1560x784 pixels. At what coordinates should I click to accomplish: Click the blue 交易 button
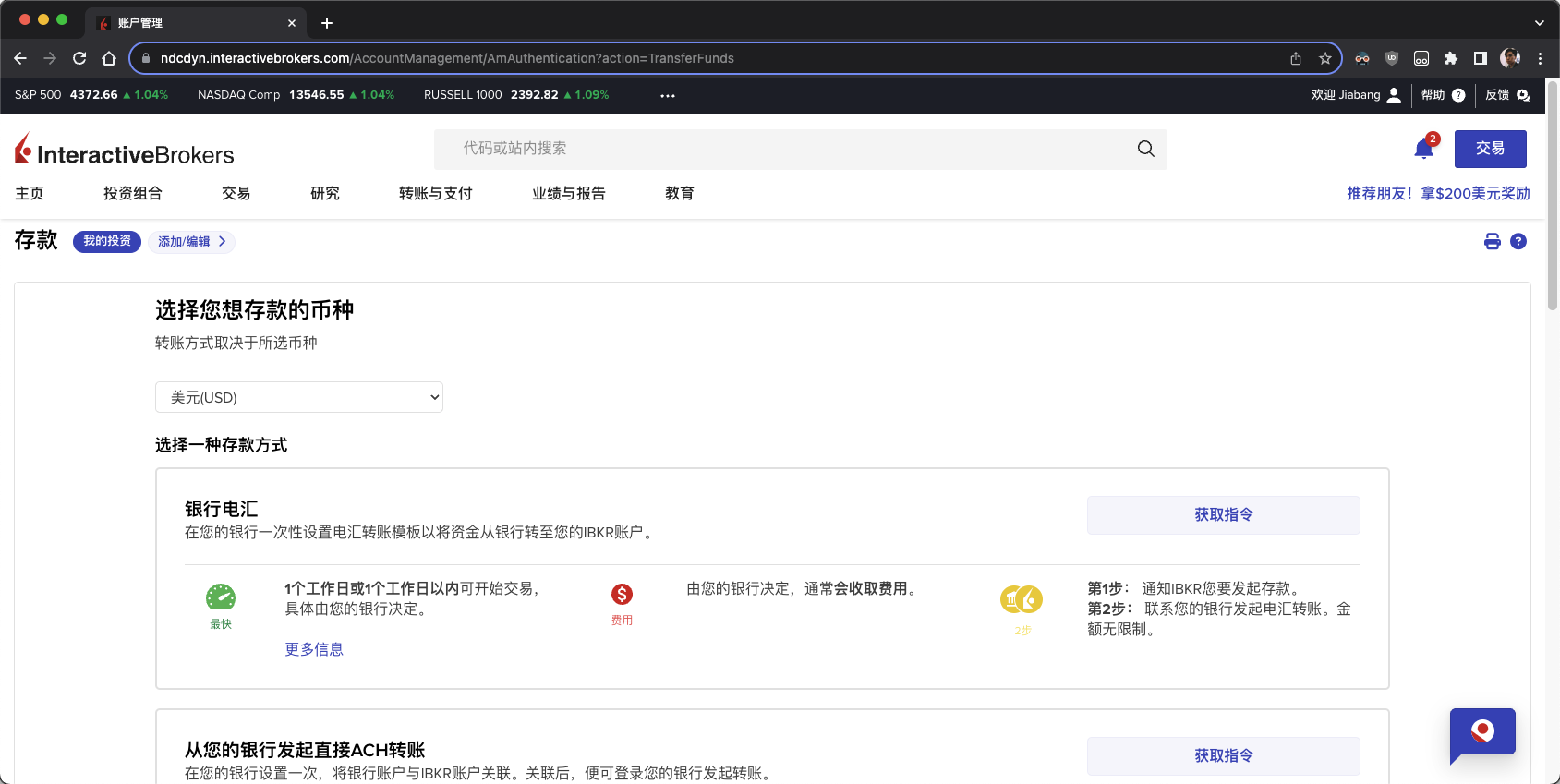point(1489,149)
